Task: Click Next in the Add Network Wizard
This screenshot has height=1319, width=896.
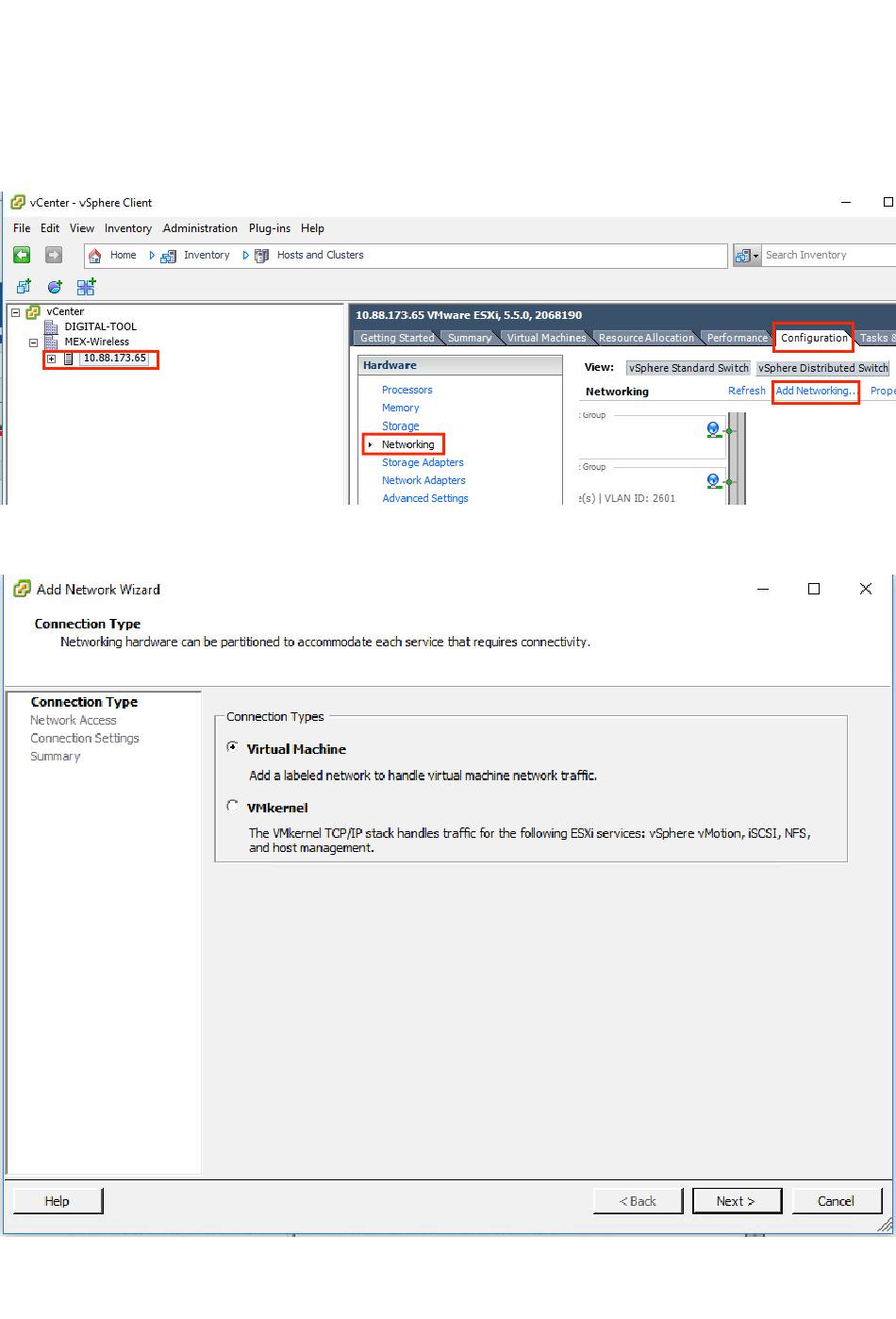Action: coord(737,1201)
